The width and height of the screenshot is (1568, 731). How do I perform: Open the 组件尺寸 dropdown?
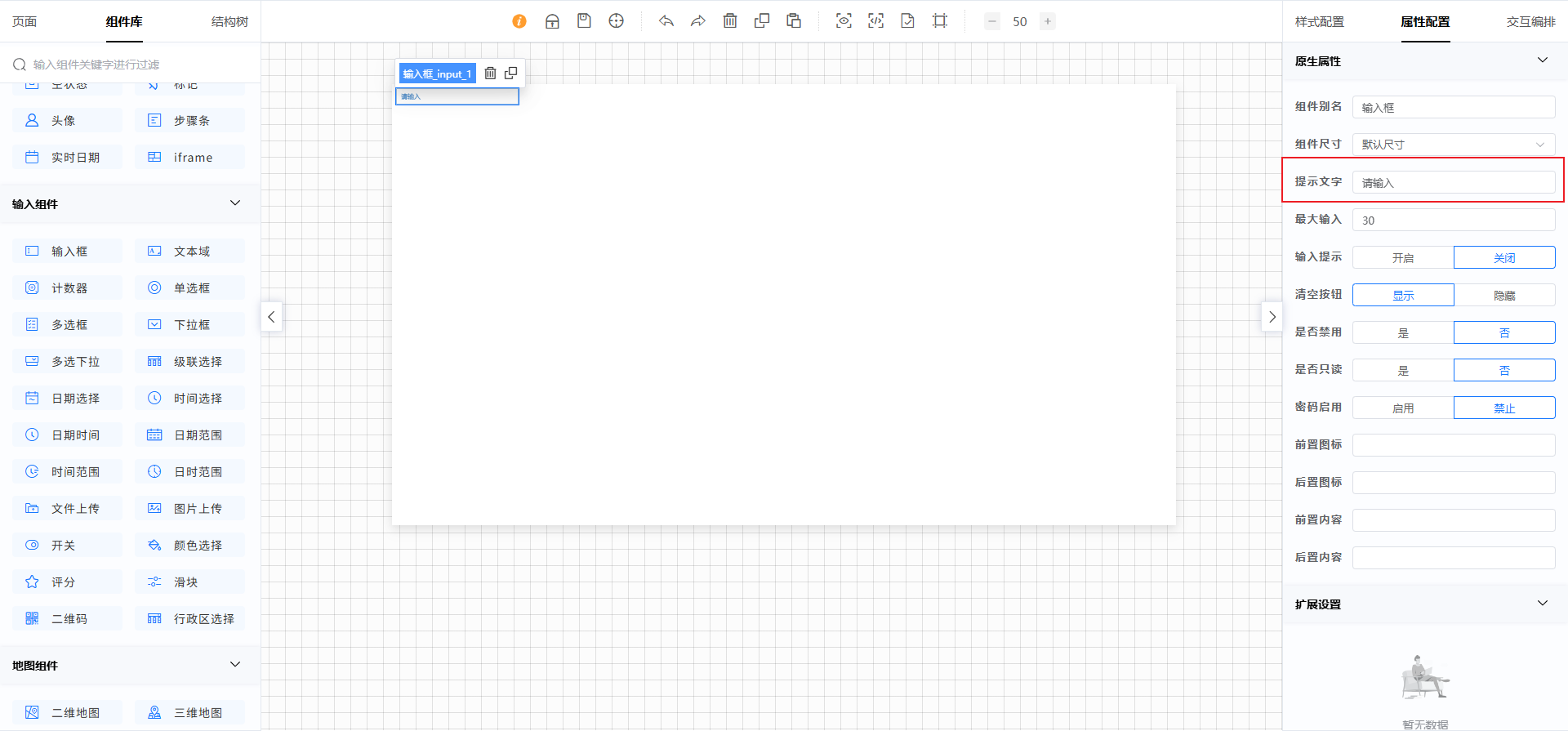(1453, 145)
